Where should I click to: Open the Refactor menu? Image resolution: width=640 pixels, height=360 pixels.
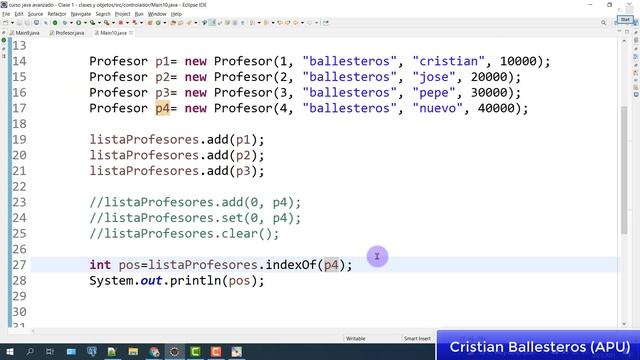pyautogui.click(x=57, y=14)
